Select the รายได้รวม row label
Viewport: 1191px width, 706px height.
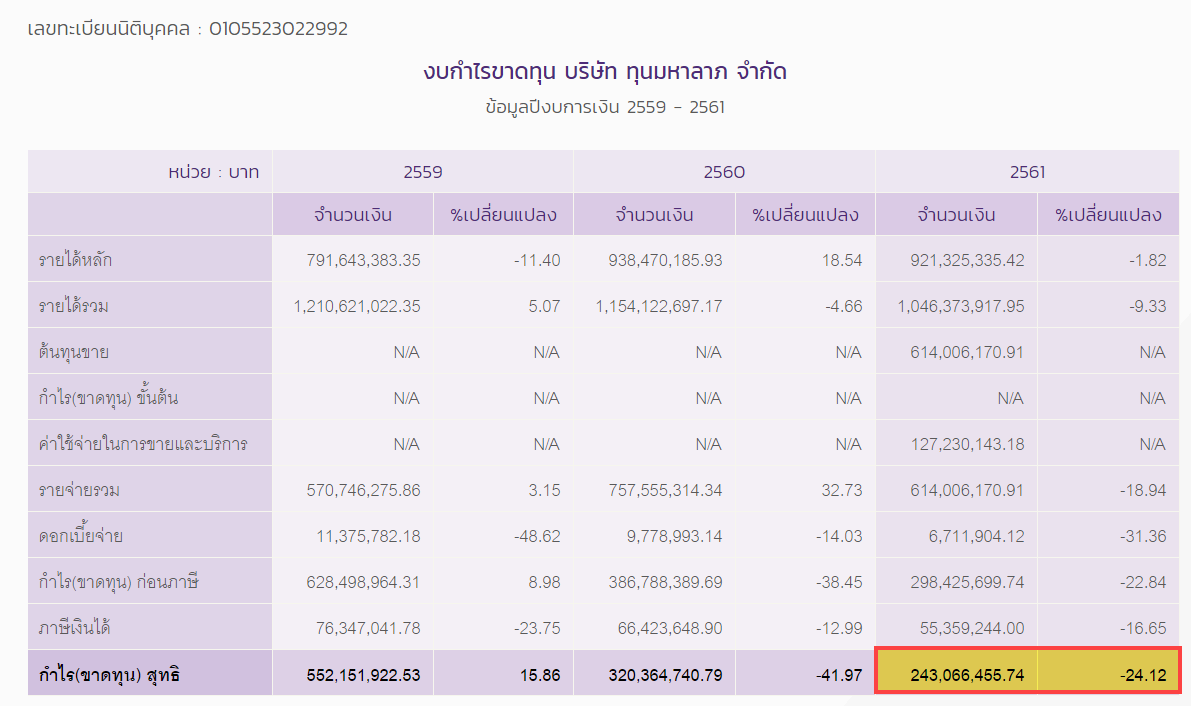(x=73, y=306)
